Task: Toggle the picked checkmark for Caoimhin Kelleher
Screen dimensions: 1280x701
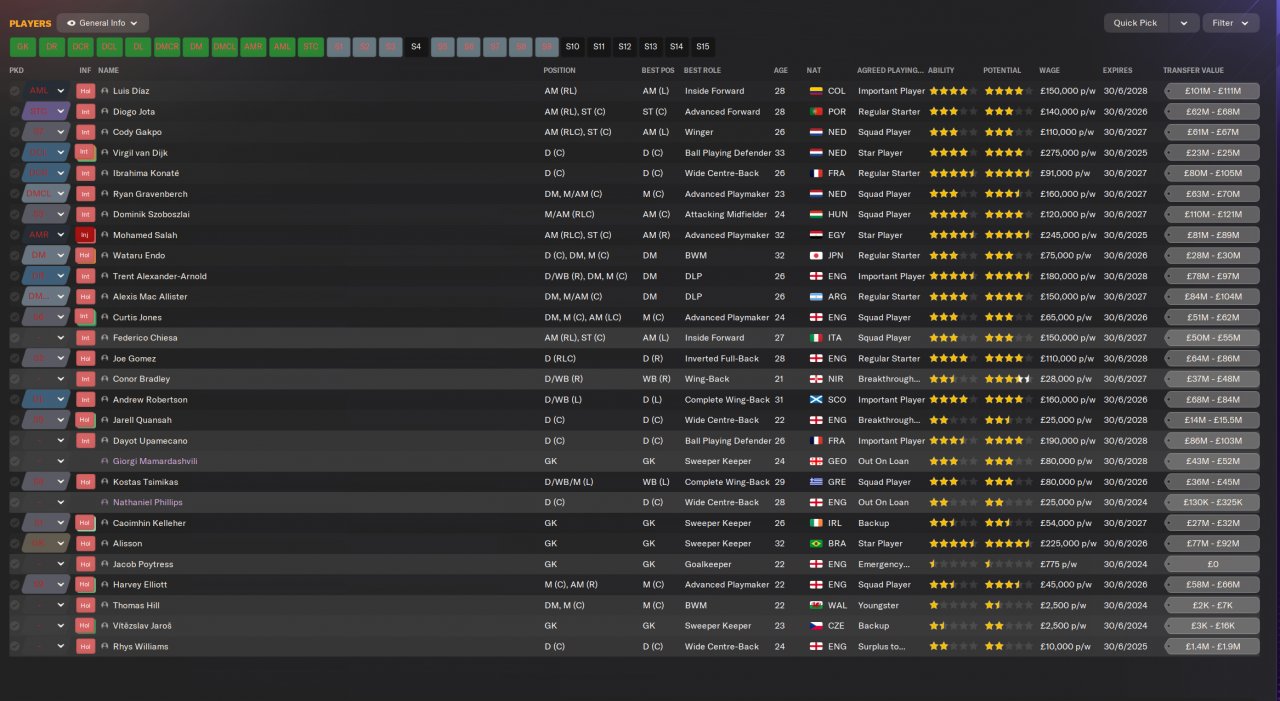Action: pos(14,523)
